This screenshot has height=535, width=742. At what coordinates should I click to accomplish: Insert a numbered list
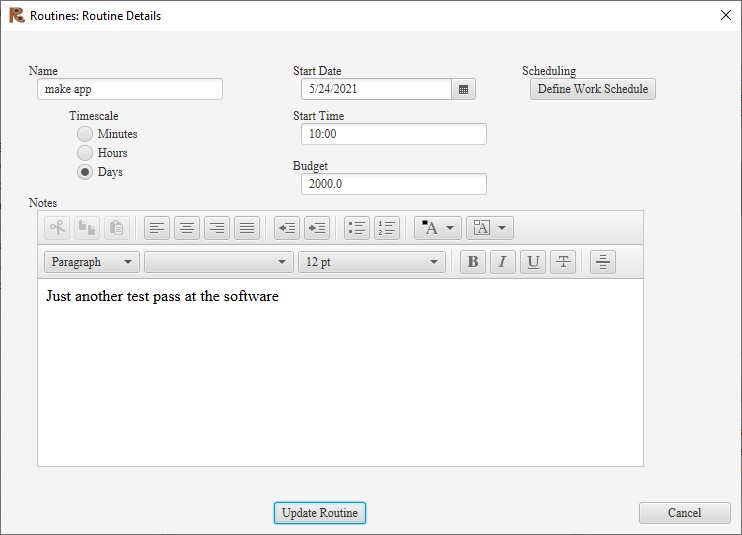[x=387, y=228]
